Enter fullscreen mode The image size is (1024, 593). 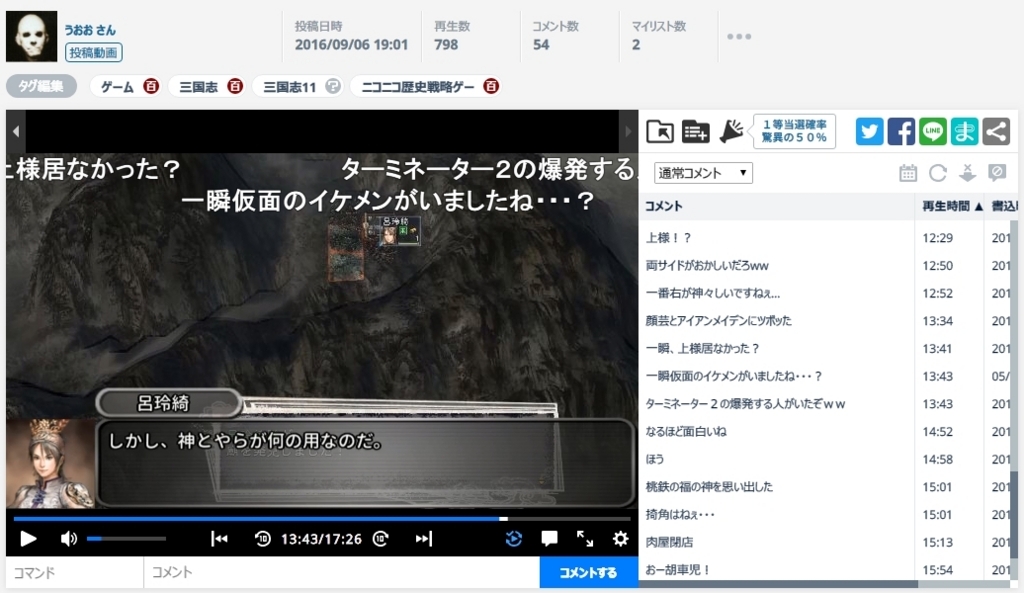pos(584,539)
